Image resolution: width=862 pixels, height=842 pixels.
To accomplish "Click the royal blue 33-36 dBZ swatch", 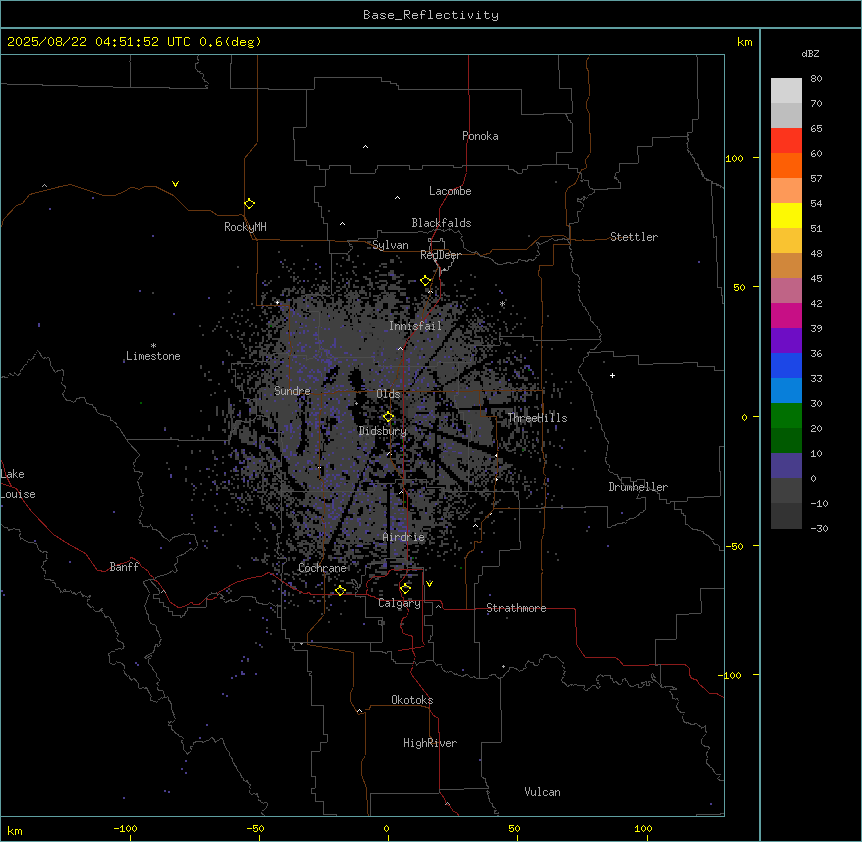I will [x=786, y=365].
